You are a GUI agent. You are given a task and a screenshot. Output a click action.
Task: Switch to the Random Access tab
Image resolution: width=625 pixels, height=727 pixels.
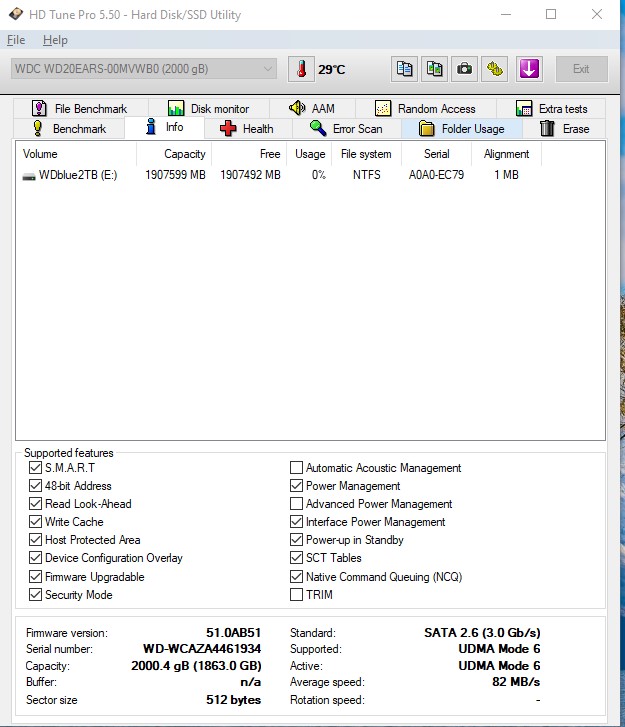tap(426, 108)
